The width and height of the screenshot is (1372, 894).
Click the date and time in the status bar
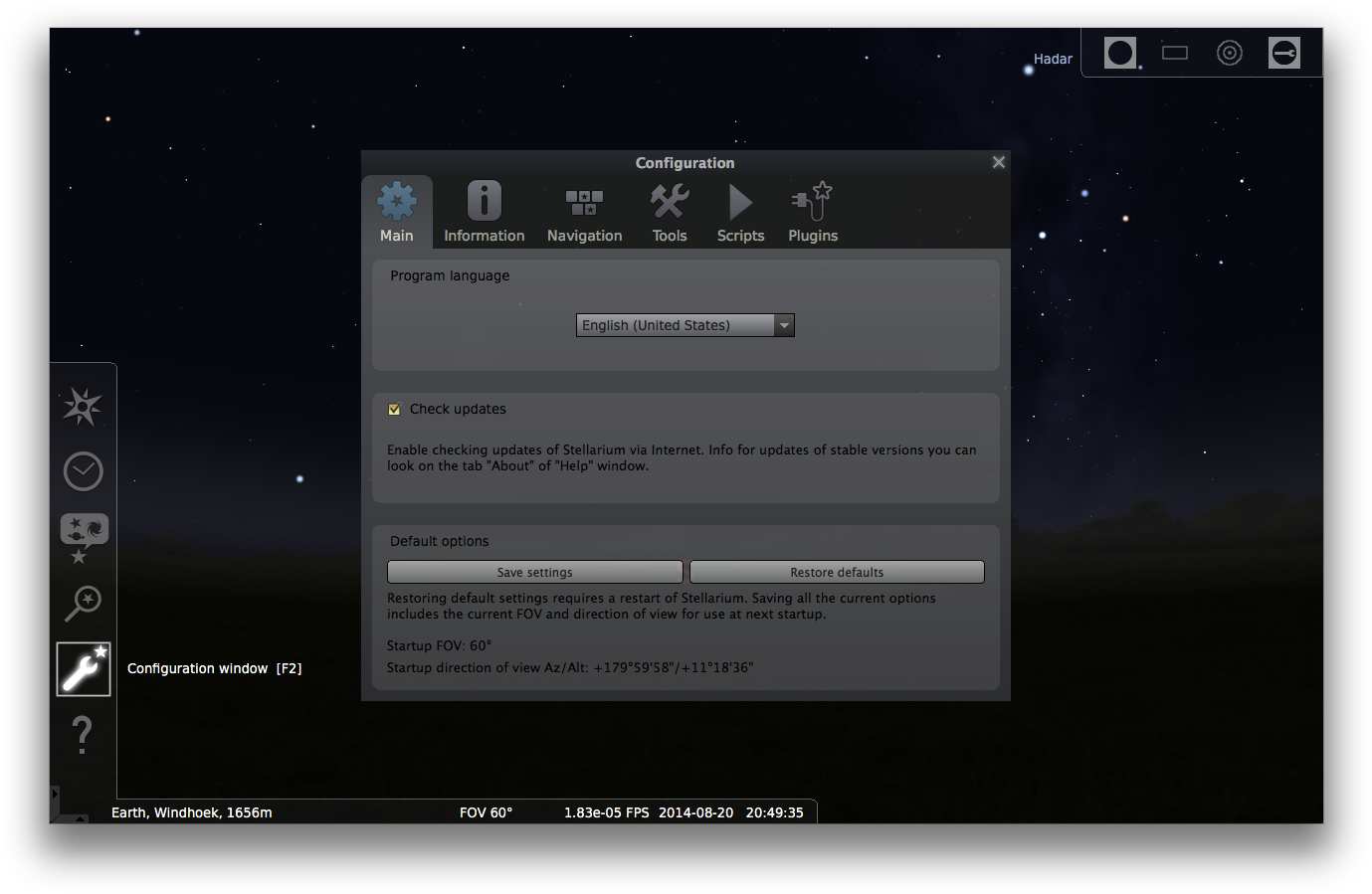pyautogui.click(x=731, y=812)
